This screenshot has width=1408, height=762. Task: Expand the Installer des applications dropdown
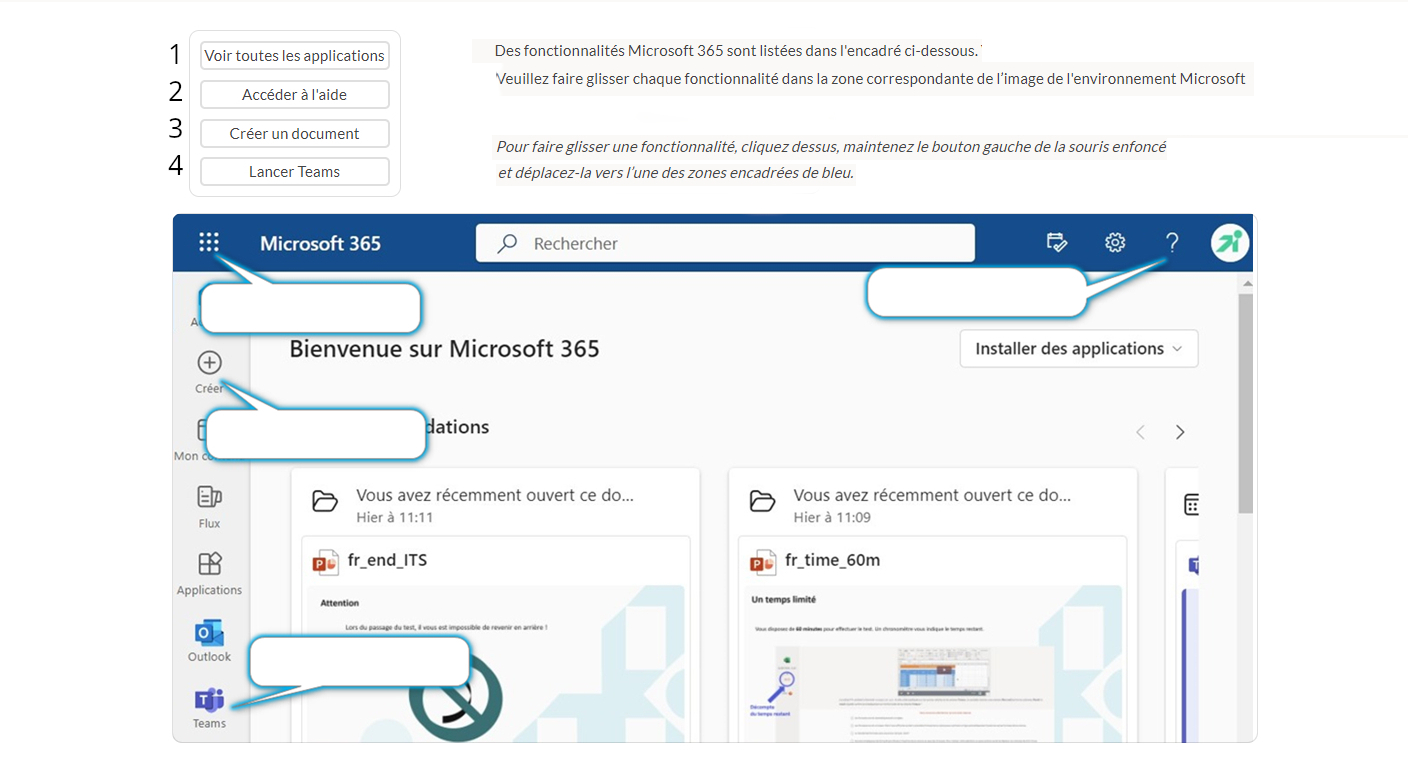point(1078,349)
